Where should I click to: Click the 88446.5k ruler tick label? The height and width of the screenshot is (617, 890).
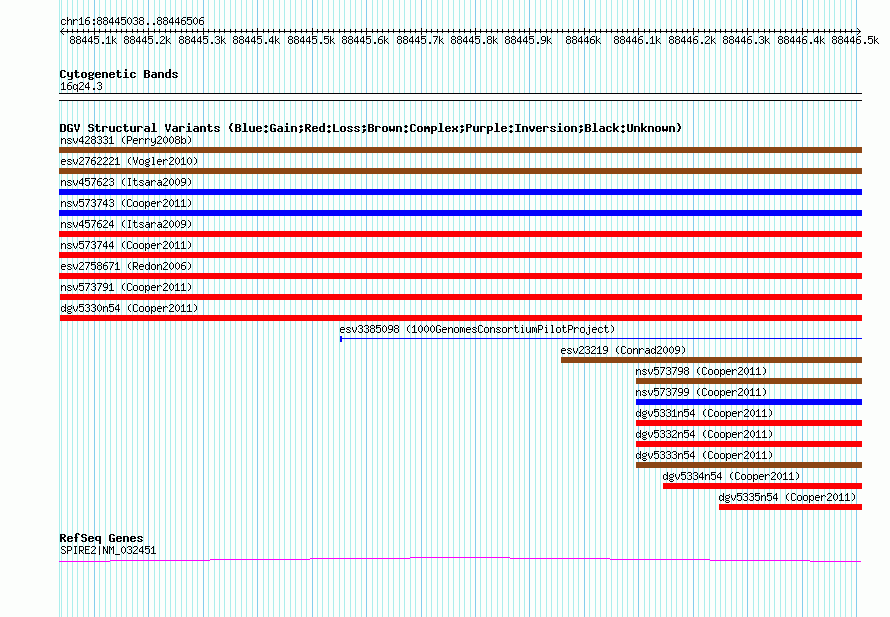point(855,40)
